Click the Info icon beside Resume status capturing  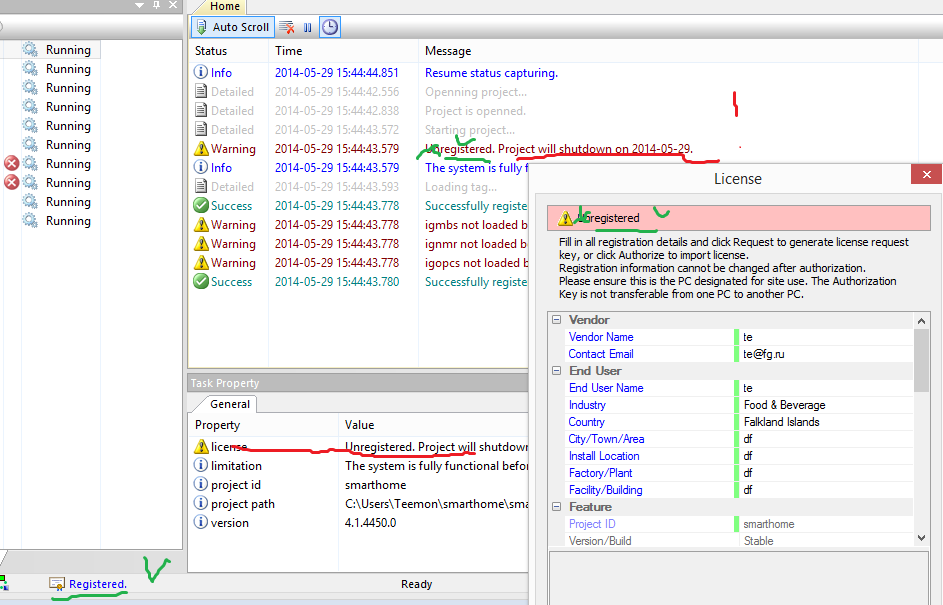(200, 72)
